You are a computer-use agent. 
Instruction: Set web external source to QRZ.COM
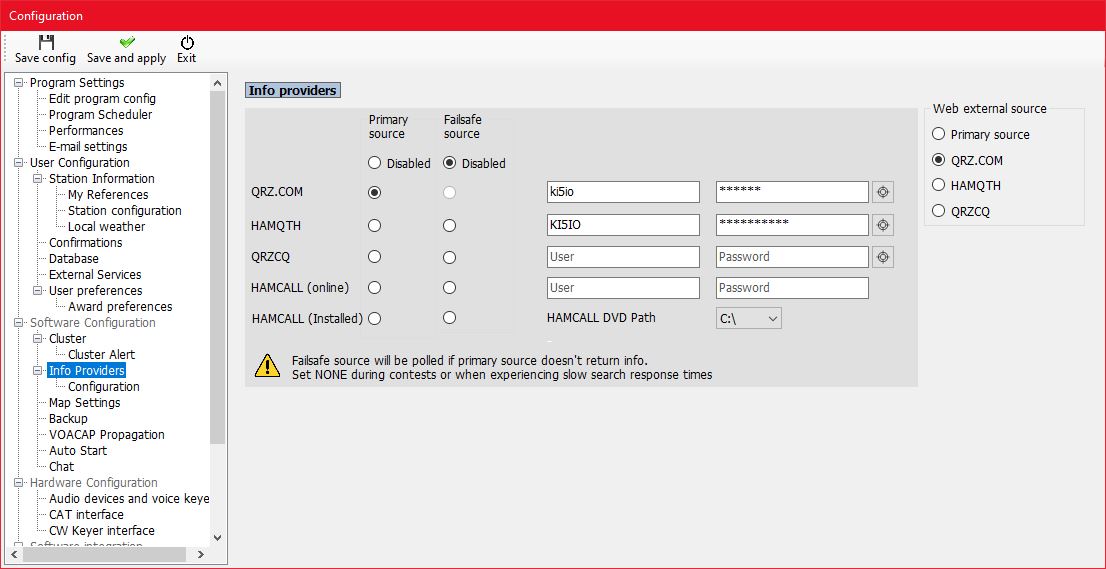coord(938,160)
